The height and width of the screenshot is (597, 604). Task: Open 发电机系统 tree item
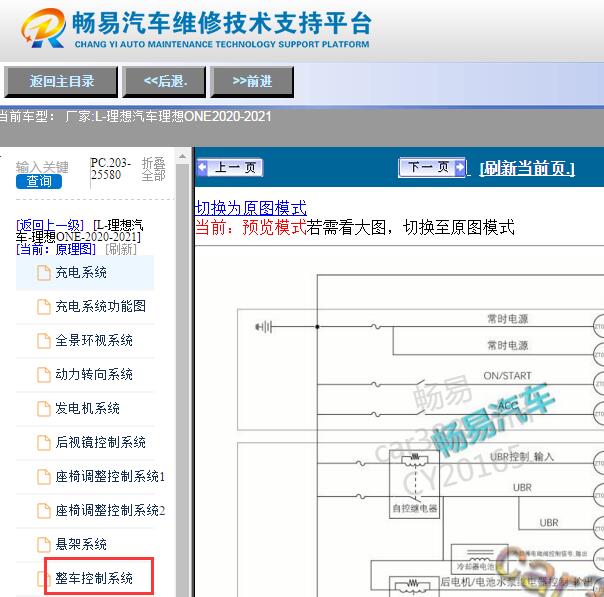(x=87, y=408)
